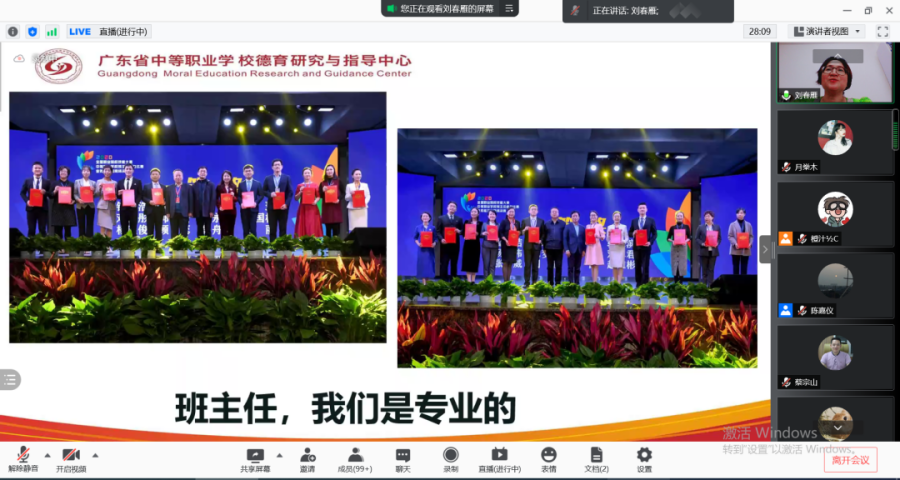Viewport: 900px width, 480px height.
Task: Open the Chat (聊天) window
Action: [x=402, y=459]
